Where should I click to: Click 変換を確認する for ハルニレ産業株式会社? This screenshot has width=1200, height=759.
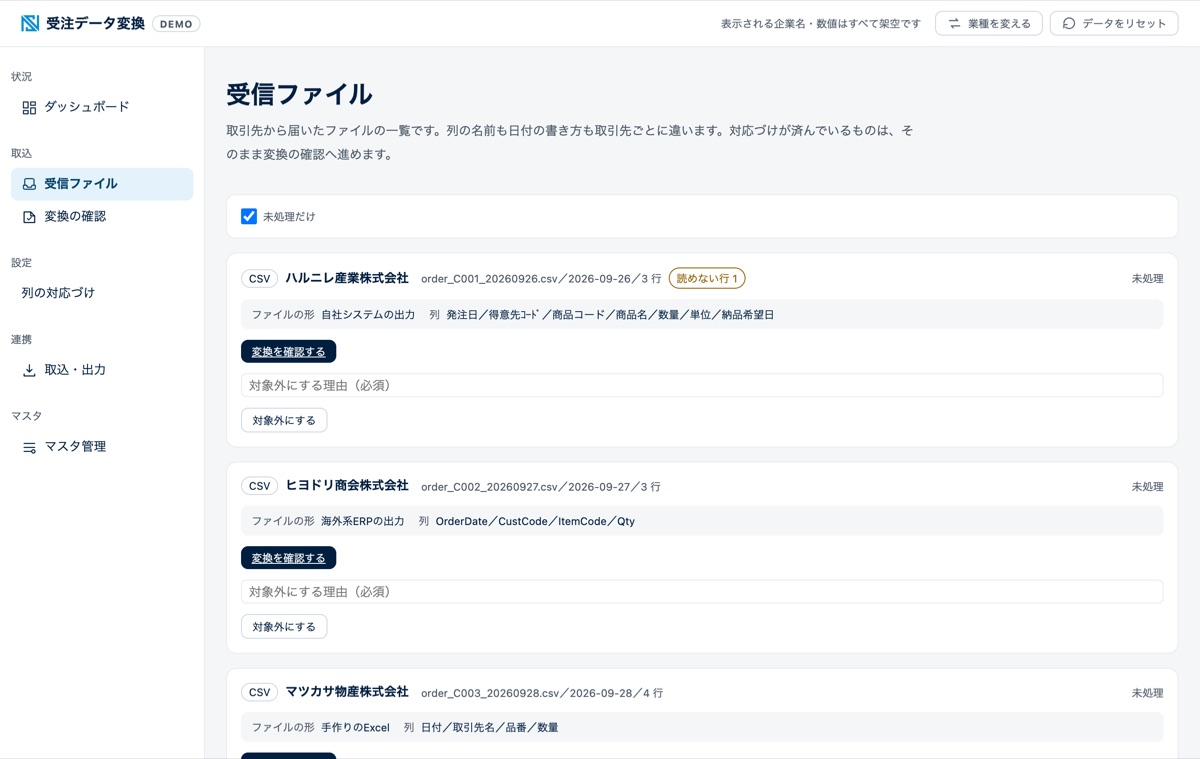288,352
